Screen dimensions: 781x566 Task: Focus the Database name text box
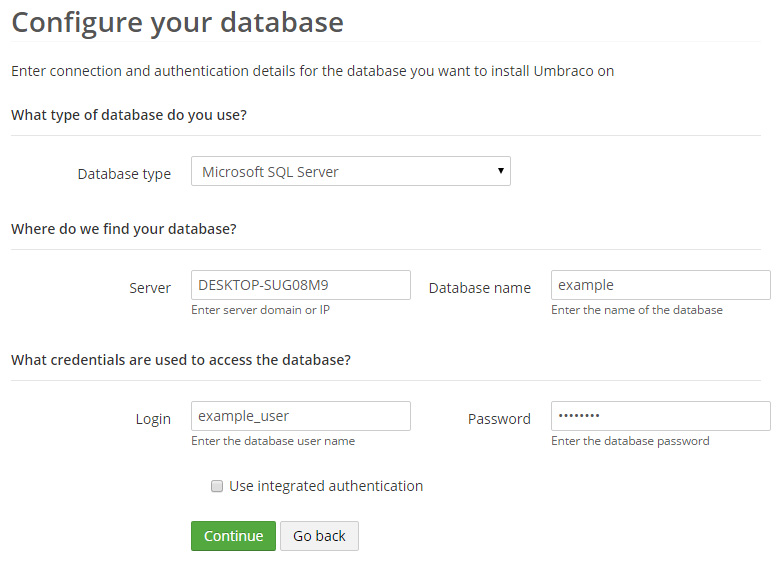660,285
